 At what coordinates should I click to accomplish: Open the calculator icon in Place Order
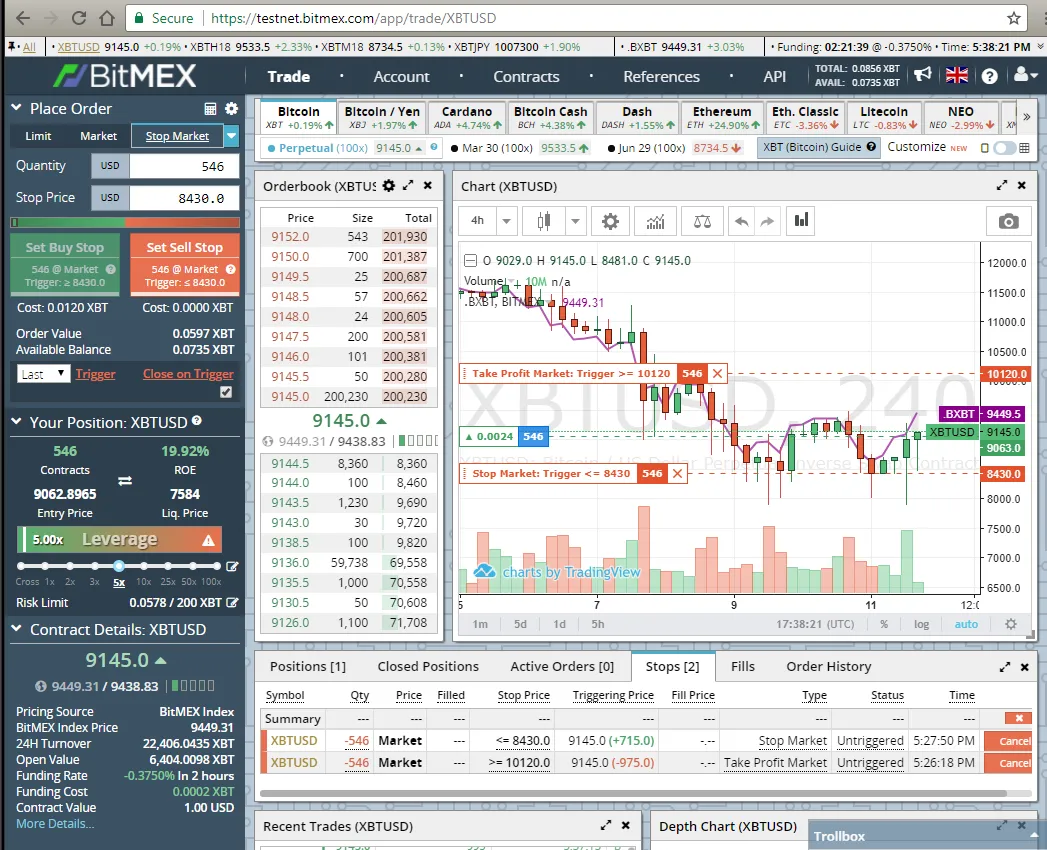tap(210, 109)
